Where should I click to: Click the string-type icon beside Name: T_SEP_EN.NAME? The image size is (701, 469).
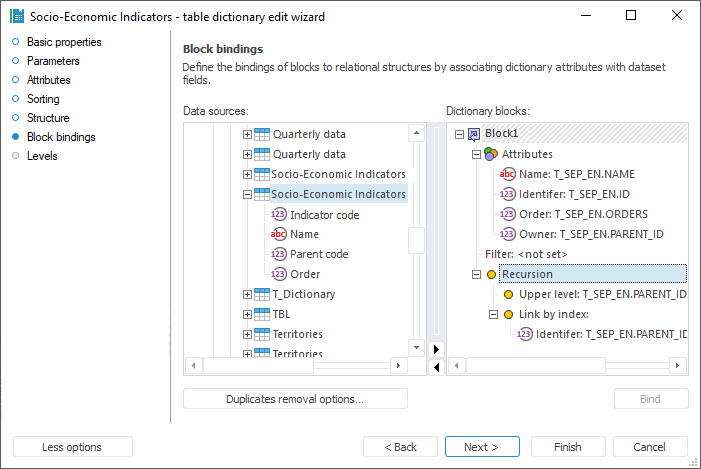click(508, 174)
